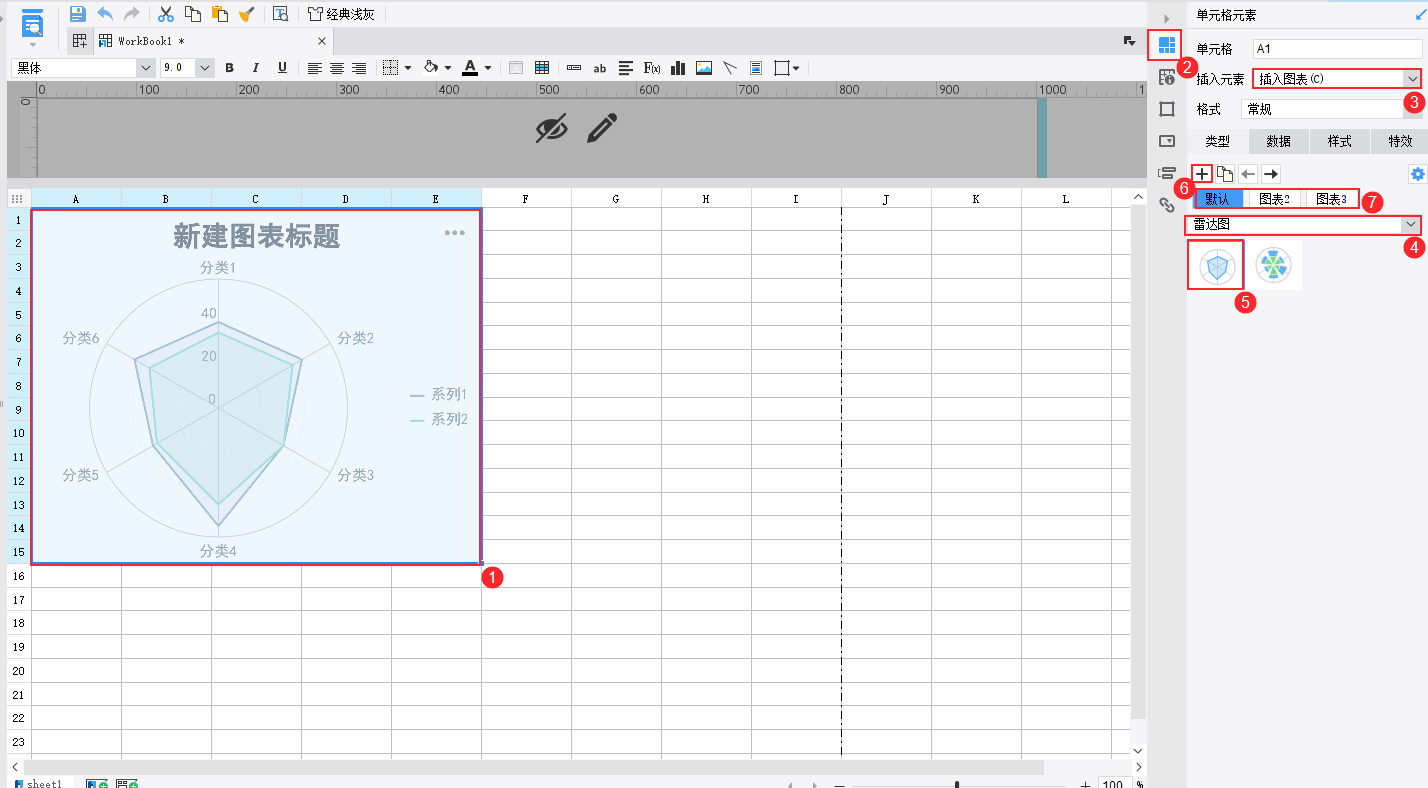1428x788 pixels.
Task: Copy the selected cell in the top toolbar
Action: 193,14
